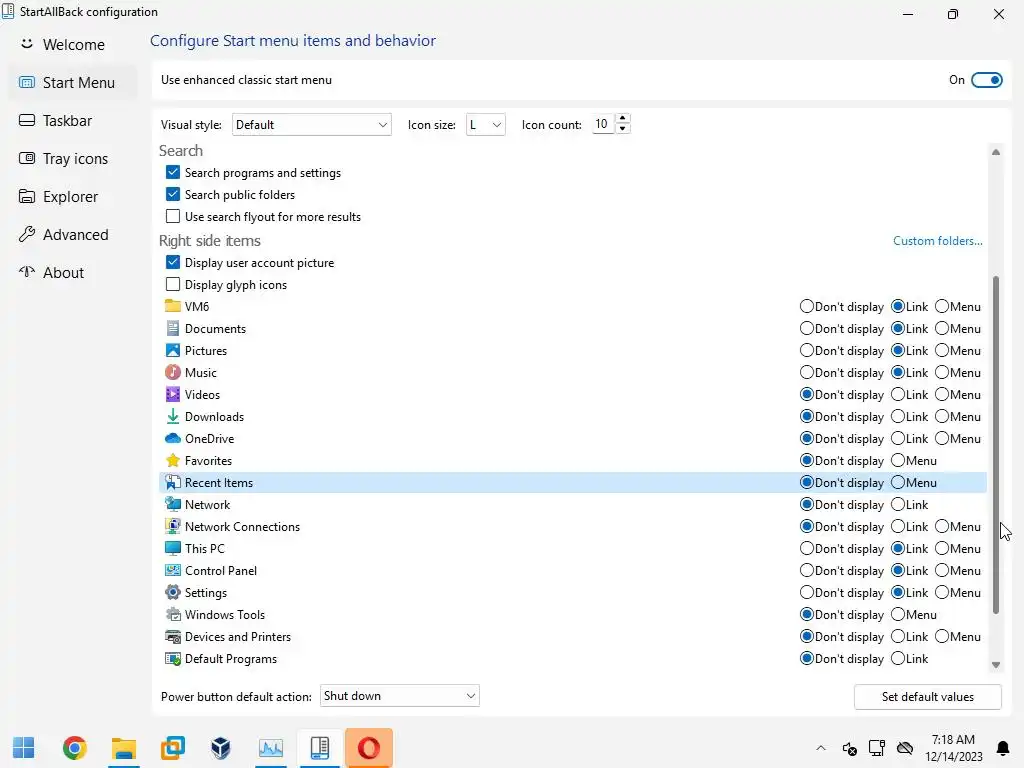This screenshot has height=768, width=1024.
Task: Switch to the Explorer section
Action: click(x=73, y=197)
